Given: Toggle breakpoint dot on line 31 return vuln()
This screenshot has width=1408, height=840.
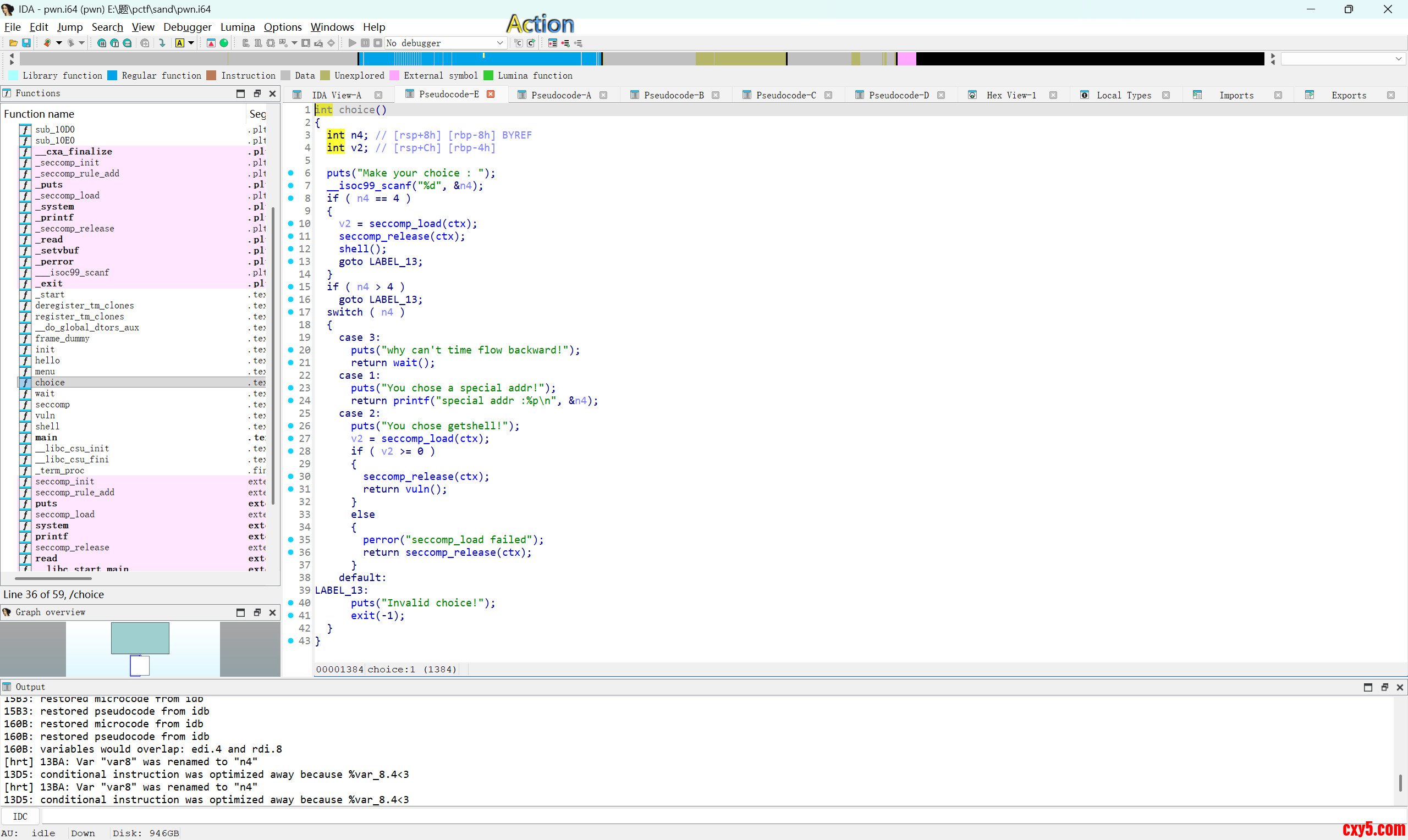Looking at the screenshot, I should pos(290,489).
